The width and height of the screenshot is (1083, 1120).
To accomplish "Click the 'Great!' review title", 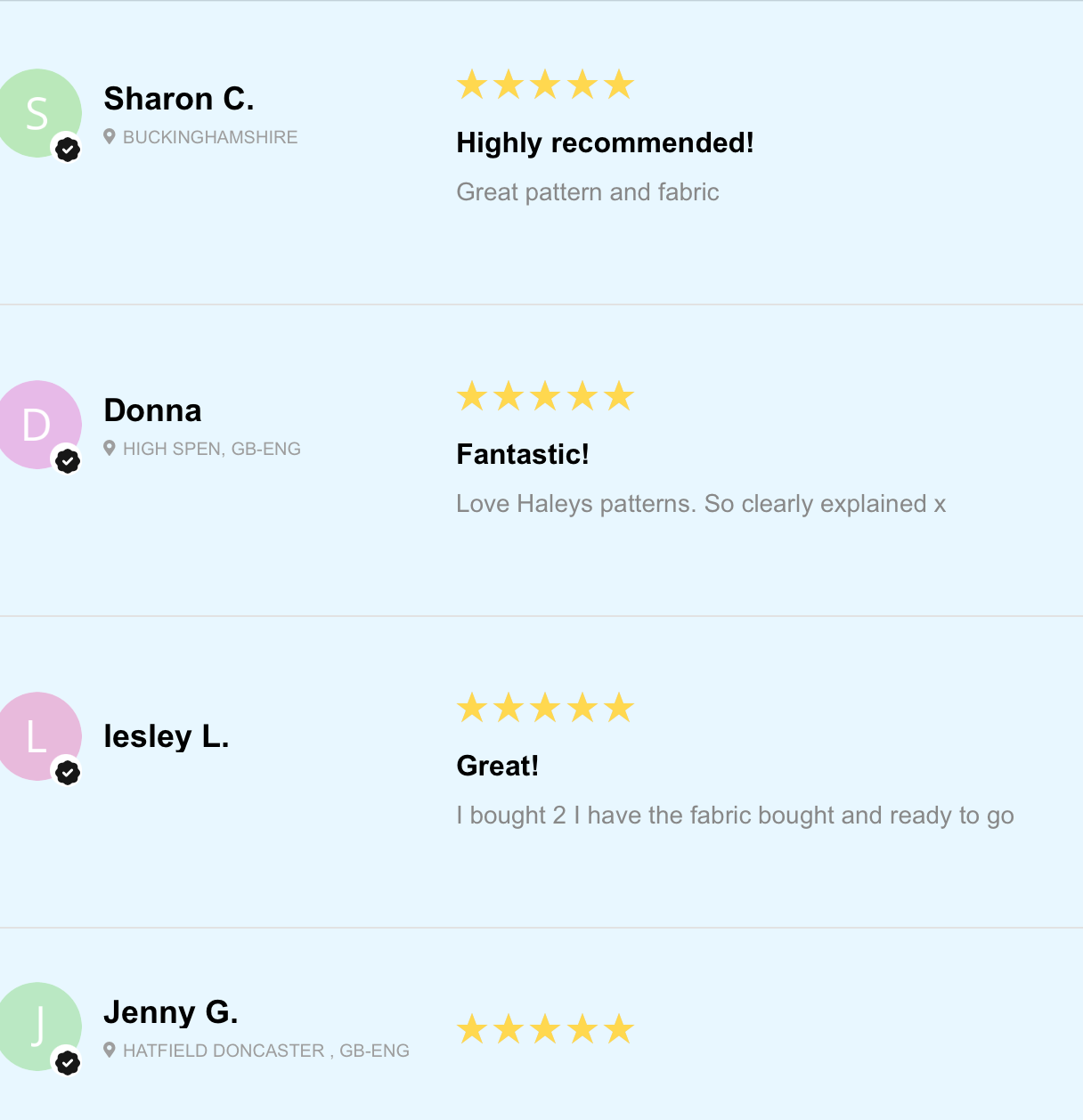I will point(497,767).
